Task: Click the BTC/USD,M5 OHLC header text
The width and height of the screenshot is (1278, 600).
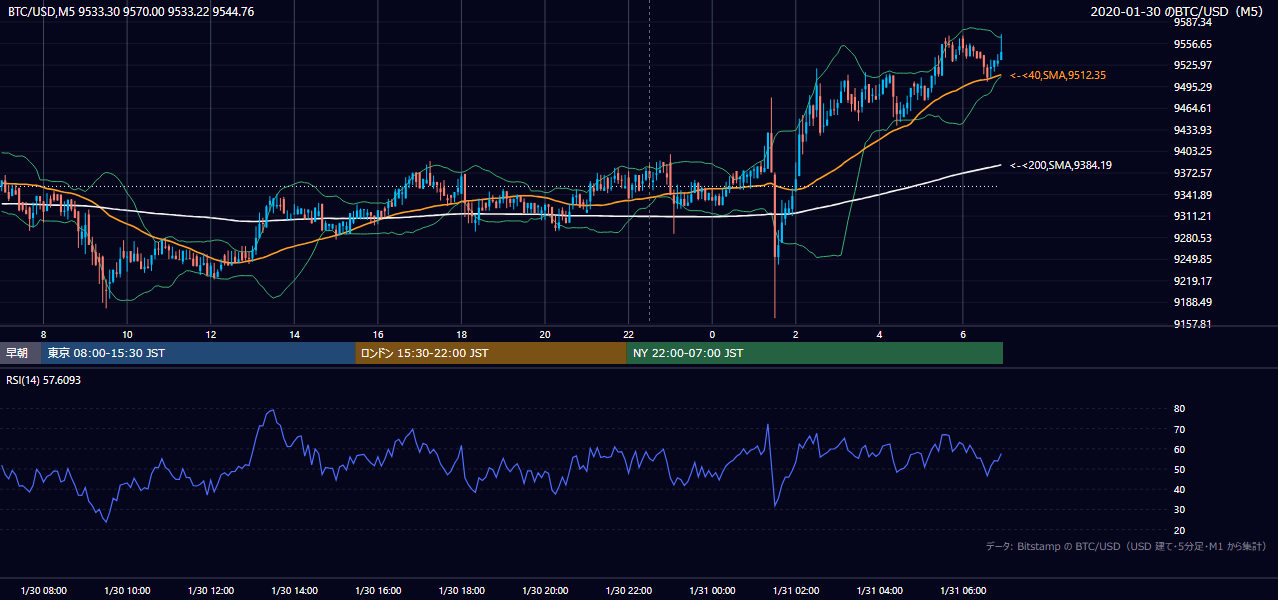Action: pos(130,12)
